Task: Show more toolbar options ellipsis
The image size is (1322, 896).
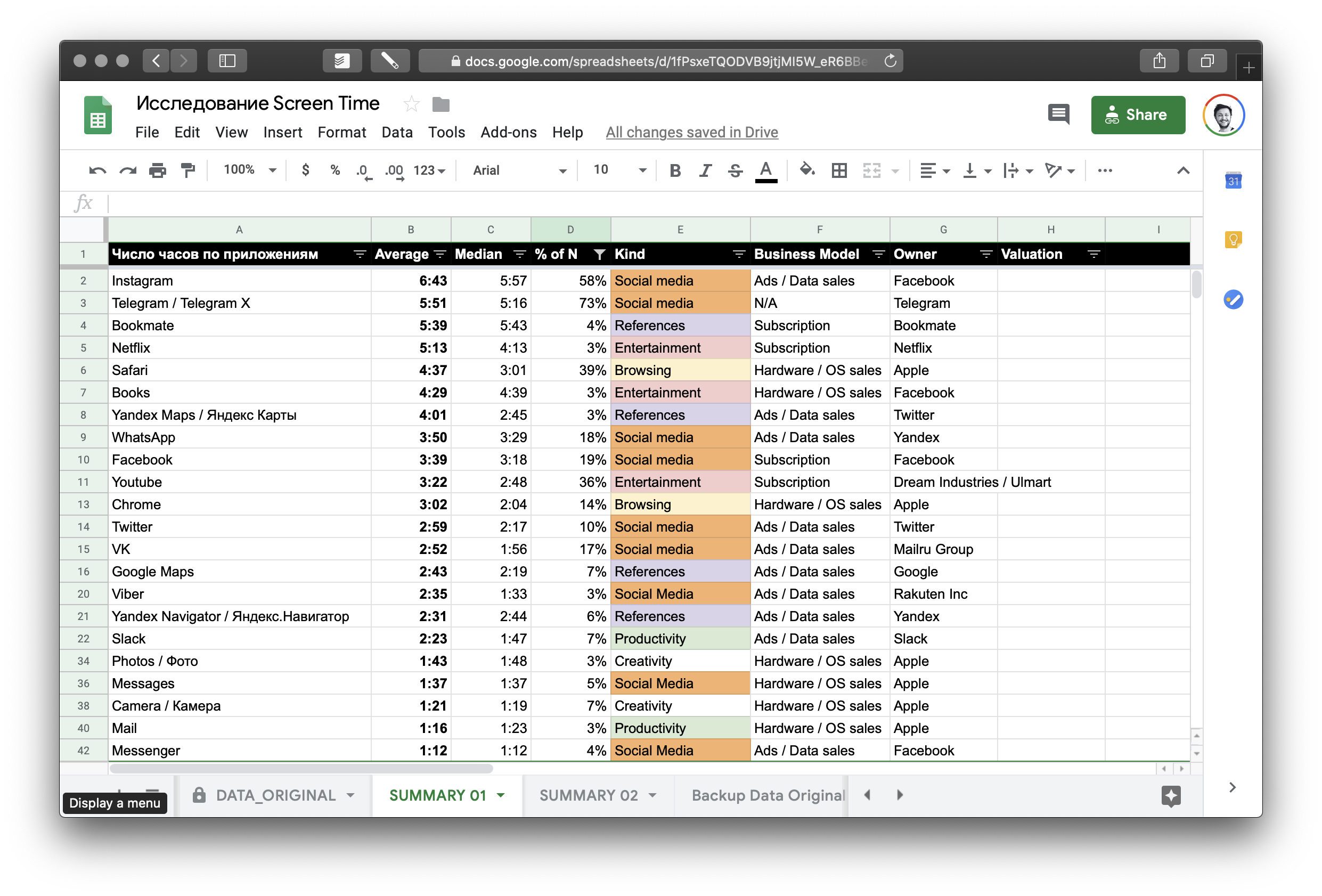Action: [x=1104, y=170]
